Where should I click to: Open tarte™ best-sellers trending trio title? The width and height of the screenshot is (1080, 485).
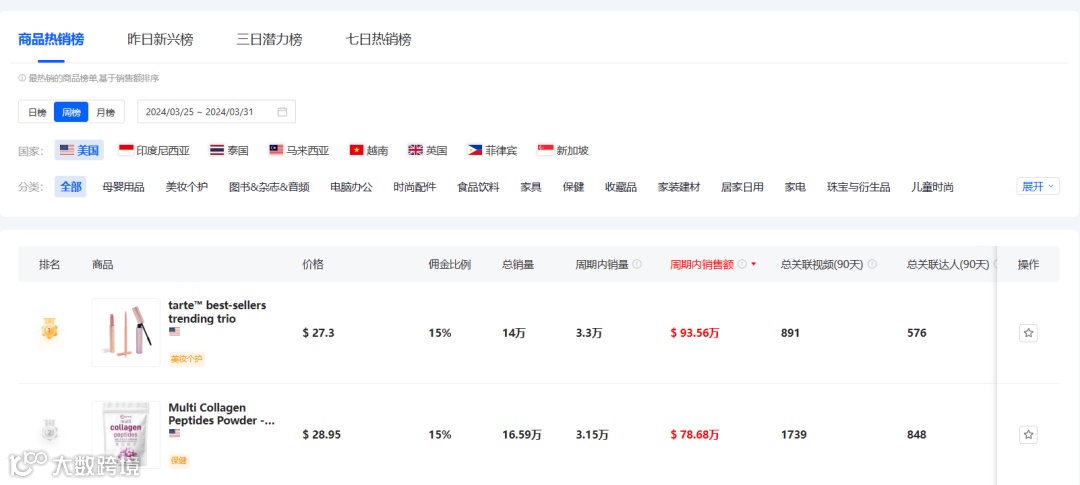[x=217, y=311]
